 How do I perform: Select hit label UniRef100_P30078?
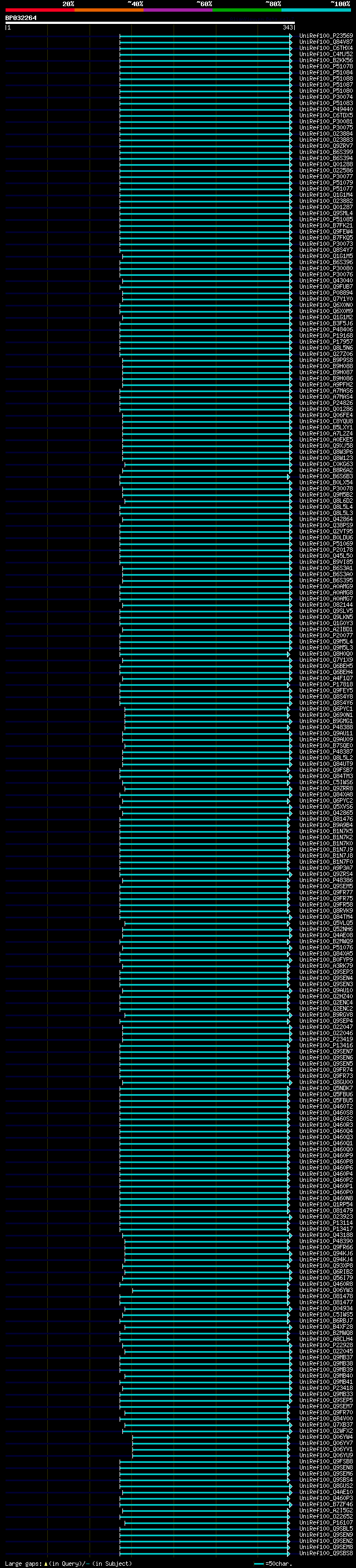click(x=326, y=488)
